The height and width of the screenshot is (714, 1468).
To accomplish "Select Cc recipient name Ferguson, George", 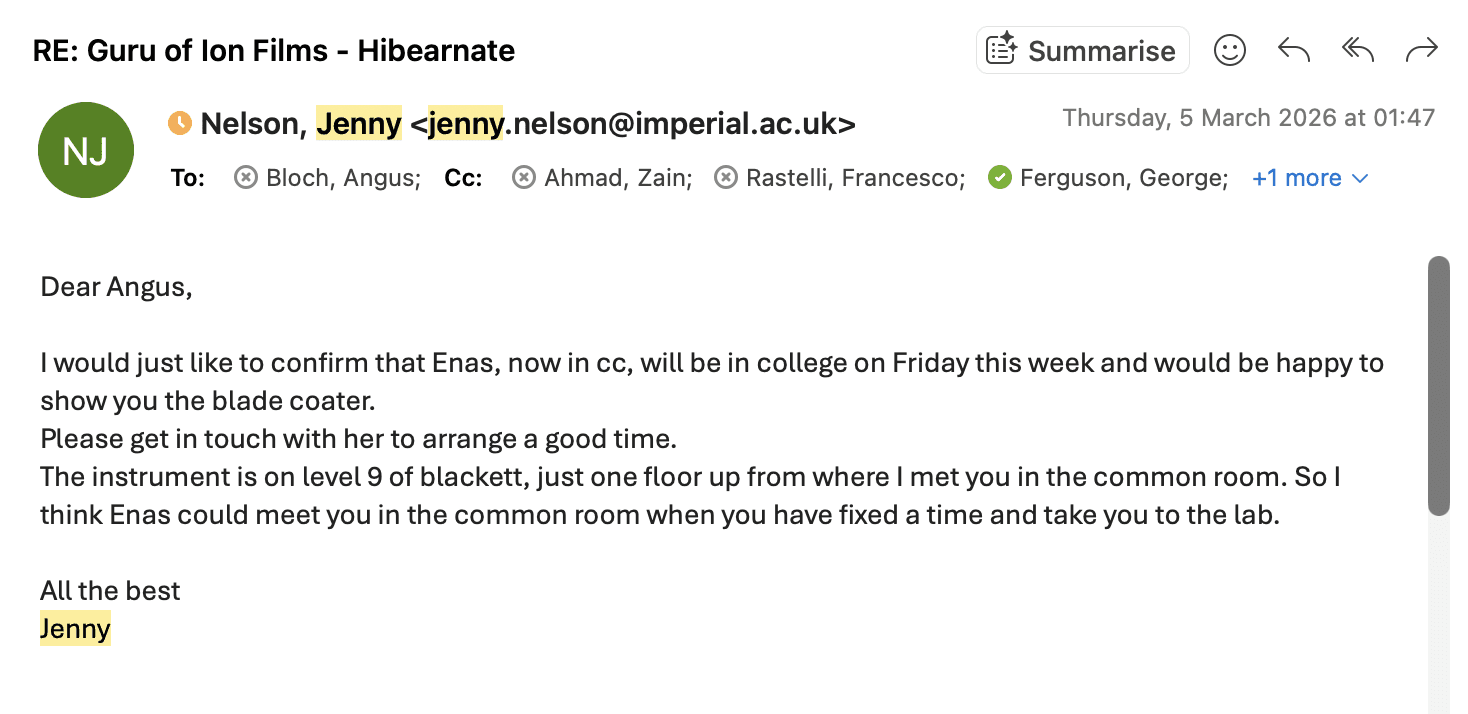I will point(1123,178).
